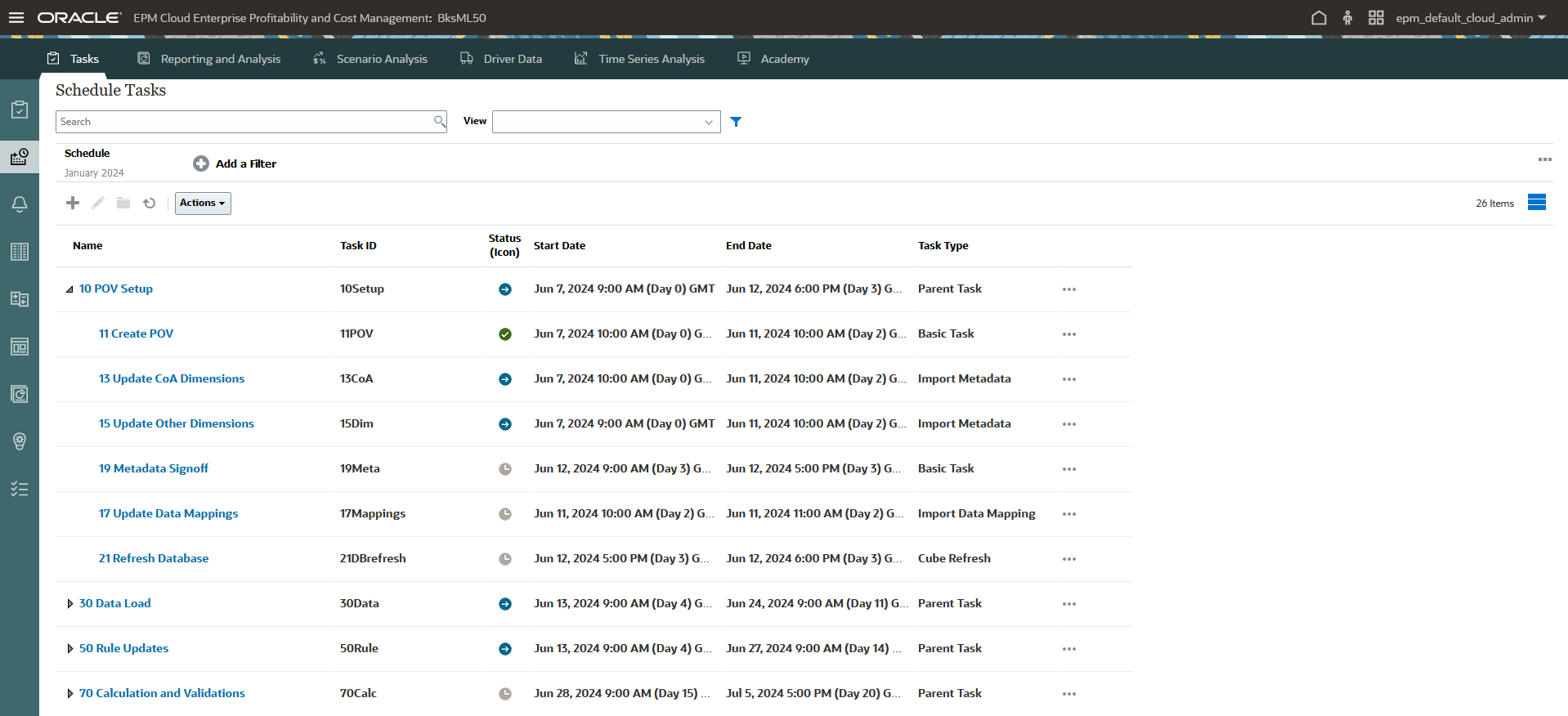Viewport: 1568px width, 716px height.
Task: Expand the 30 Data Load task
Action: 69,604
